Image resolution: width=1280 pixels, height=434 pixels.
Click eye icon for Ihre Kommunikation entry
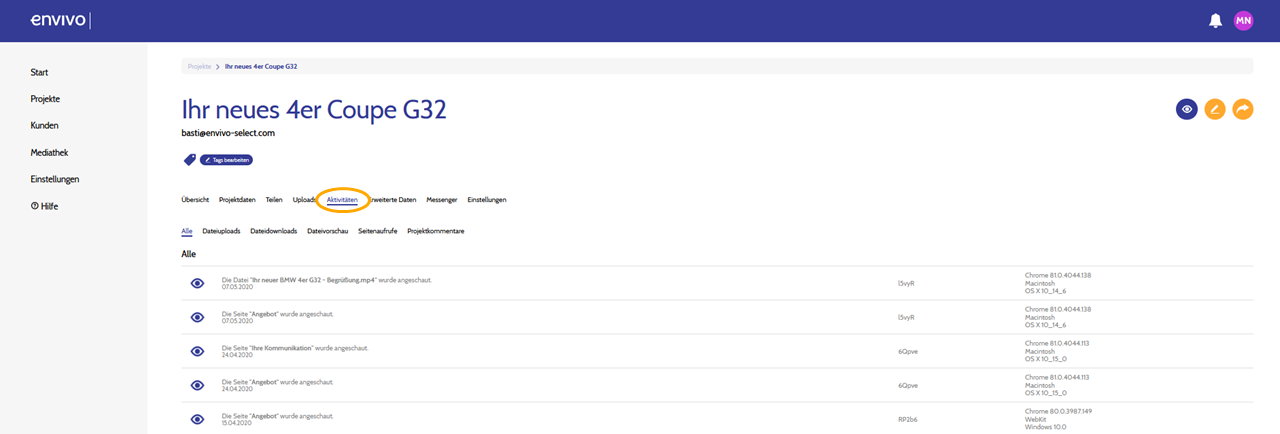(x=198, y=351)
